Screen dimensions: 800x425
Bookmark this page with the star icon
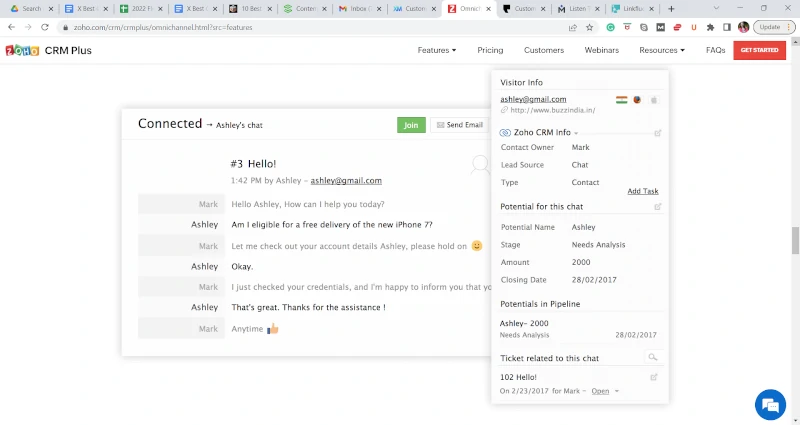590,28
